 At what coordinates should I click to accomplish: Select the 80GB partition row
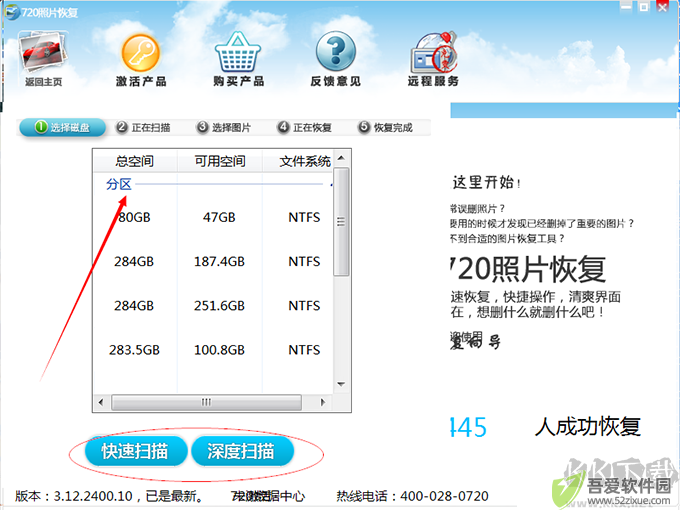click(x=213, y=217)
